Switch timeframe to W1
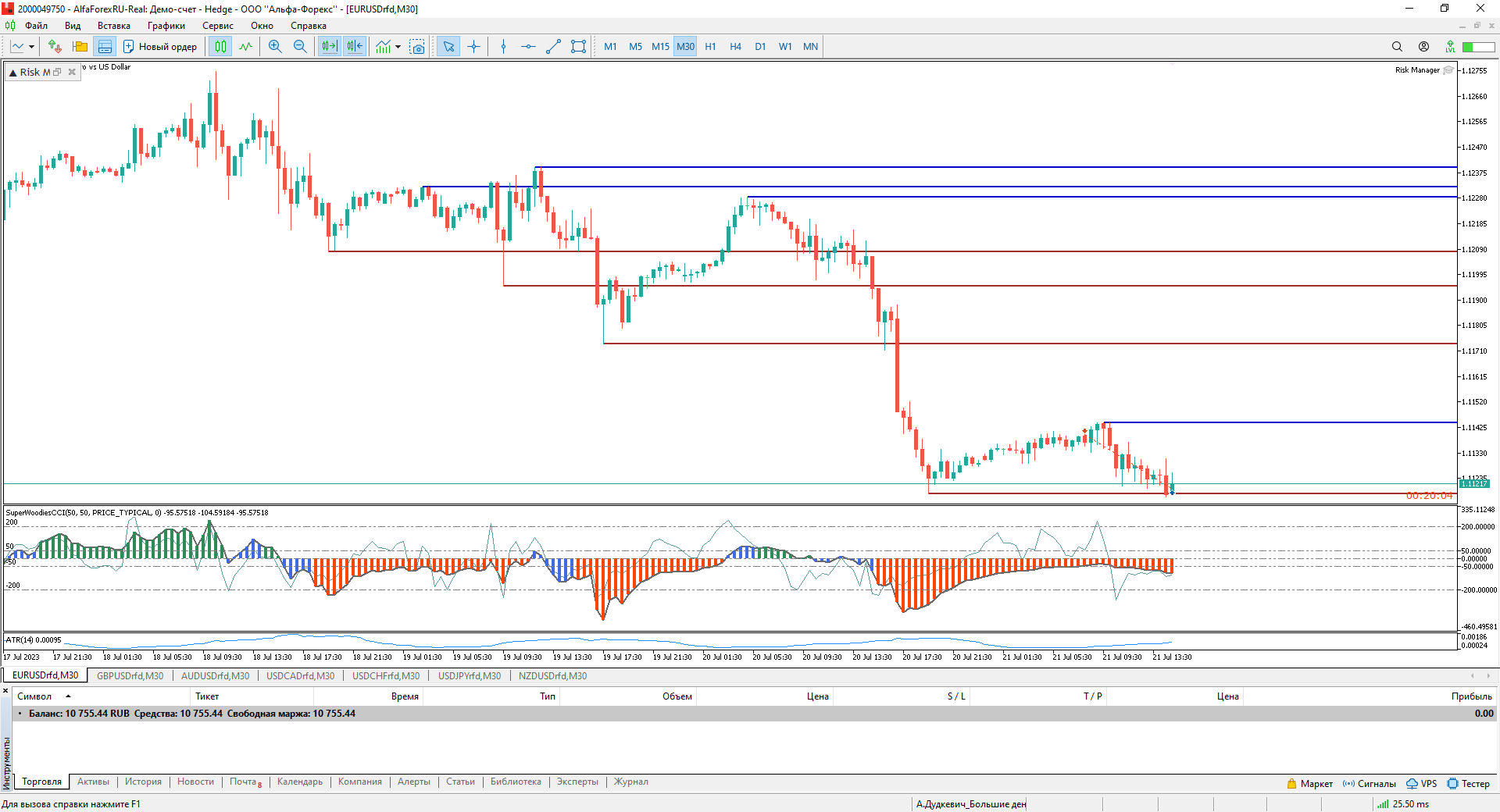This screenshot has width=1500, height=812. [x=785, y=47]
